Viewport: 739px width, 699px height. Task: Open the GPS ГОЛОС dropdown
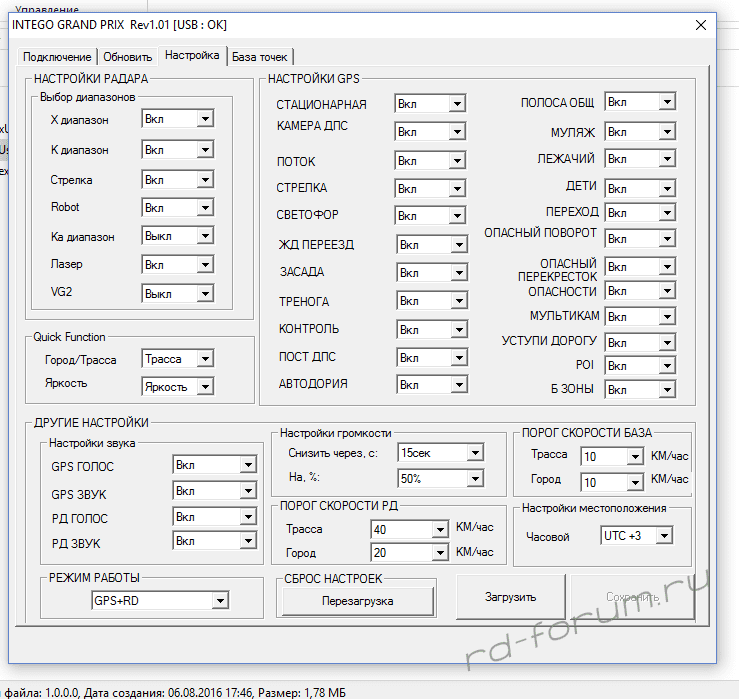(x=214, y=465)
